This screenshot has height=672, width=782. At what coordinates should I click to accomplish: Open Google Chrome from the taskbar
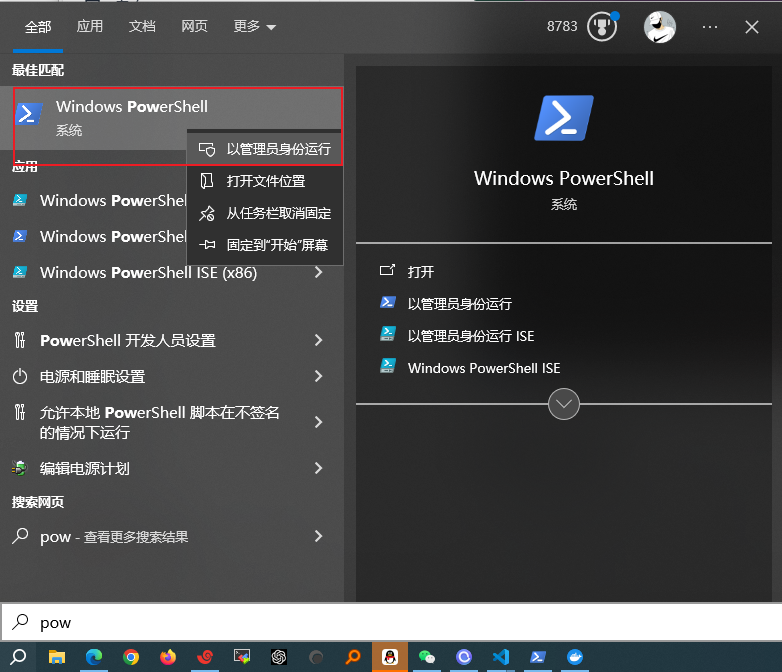click(131, 657)
